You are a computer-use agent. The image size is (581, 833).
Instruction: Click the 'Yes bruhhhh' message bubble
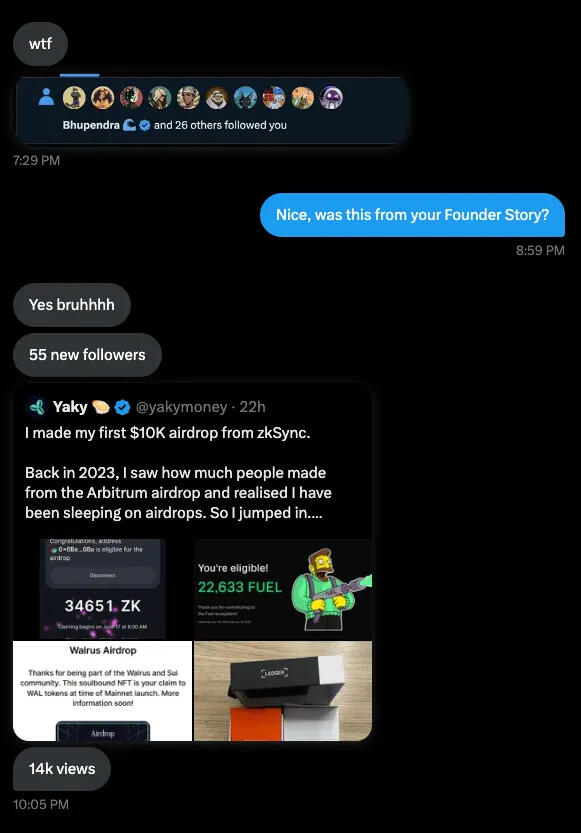tap(72, 304)
